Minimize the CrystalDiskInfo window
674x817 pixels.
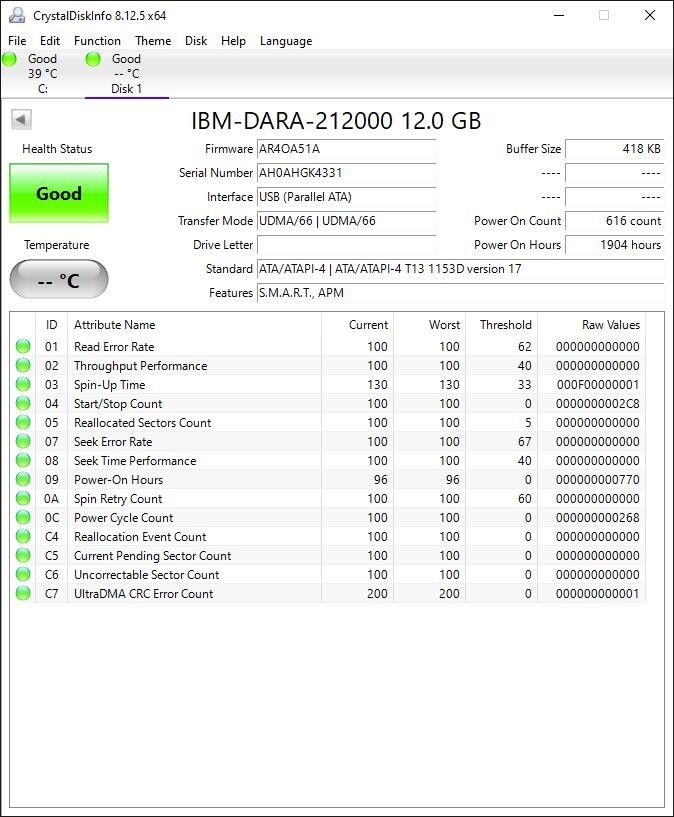(559, 15)
